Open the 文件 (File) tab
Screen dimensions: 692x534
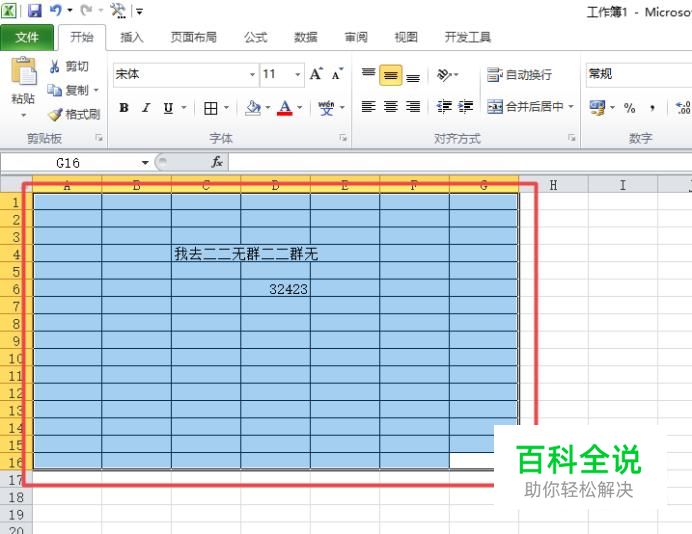point(27,38)
